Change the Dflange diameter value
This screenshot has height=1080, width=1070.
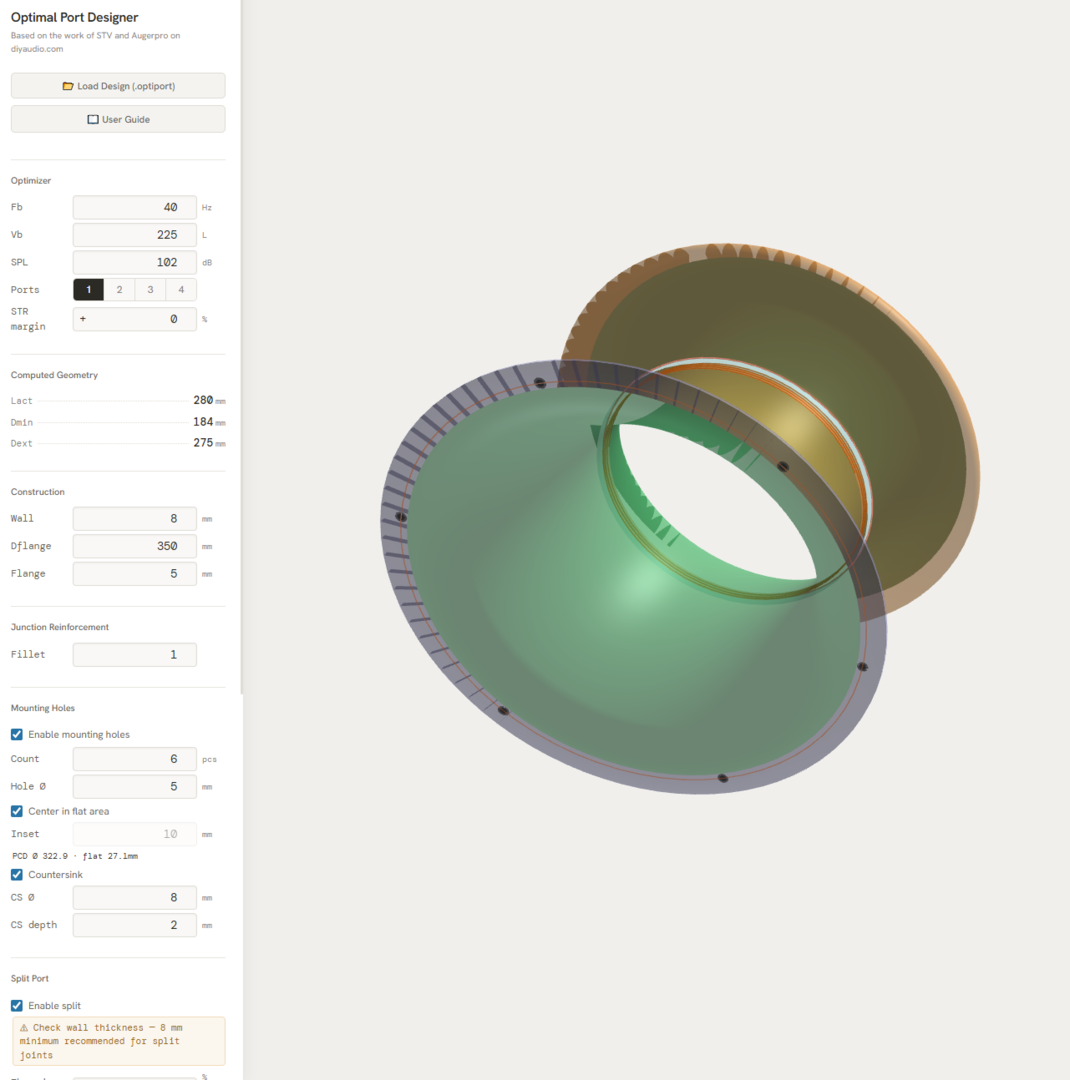point(134,546)
